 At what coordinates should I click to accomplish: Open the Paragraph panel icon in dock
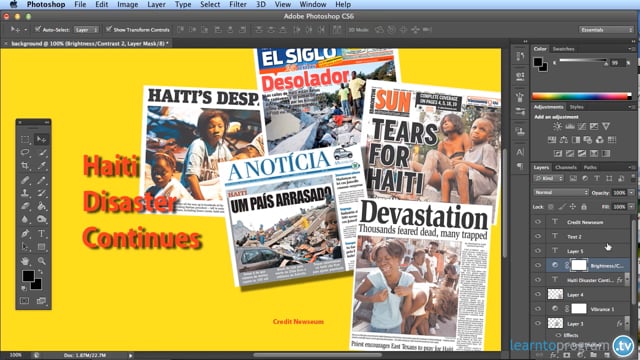coord(520,166)
